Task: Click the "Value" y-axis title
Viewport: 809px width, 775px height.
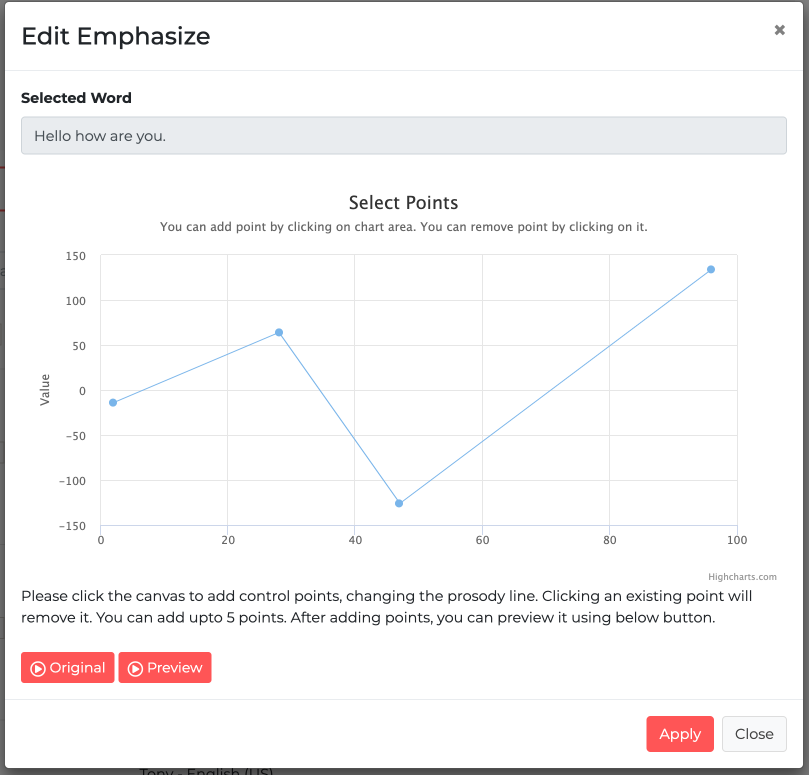Action: [x=45, y=390]
